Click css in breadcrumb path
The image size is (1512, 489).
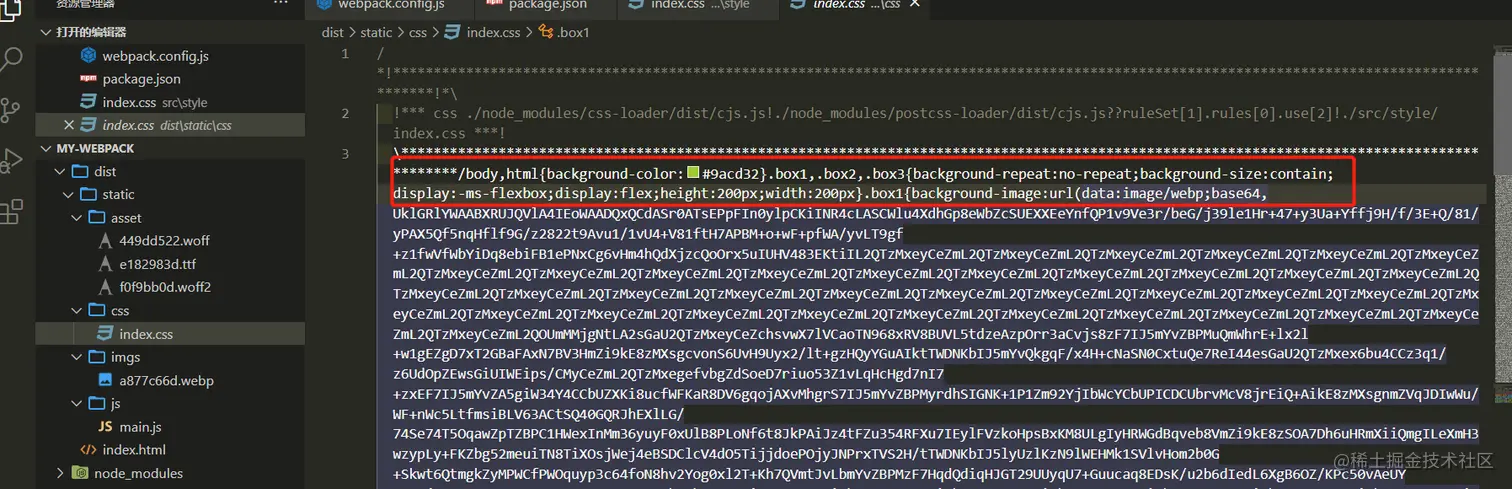418,33
